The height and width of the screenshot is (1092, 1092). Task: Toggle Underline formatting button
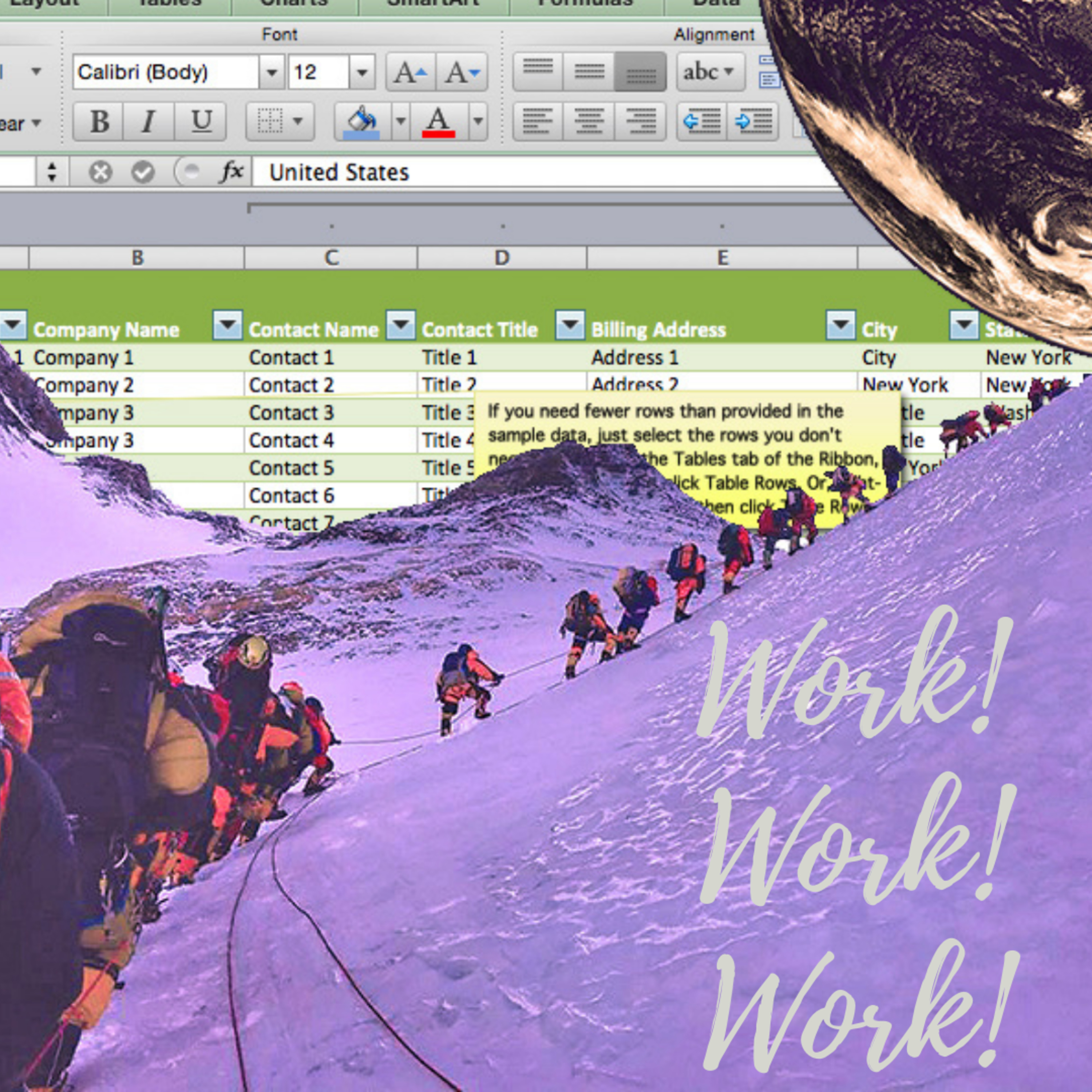coord(201,122)
